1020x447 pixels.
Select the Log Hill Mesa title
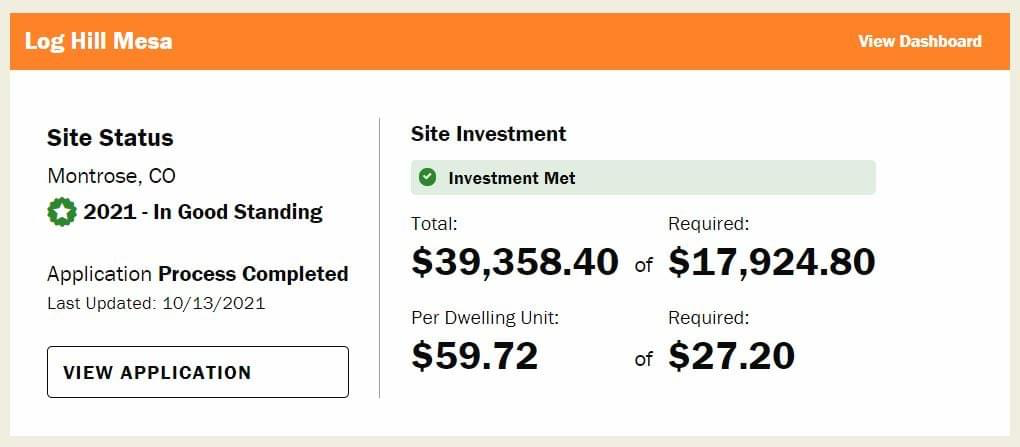[x=99, y=42]
